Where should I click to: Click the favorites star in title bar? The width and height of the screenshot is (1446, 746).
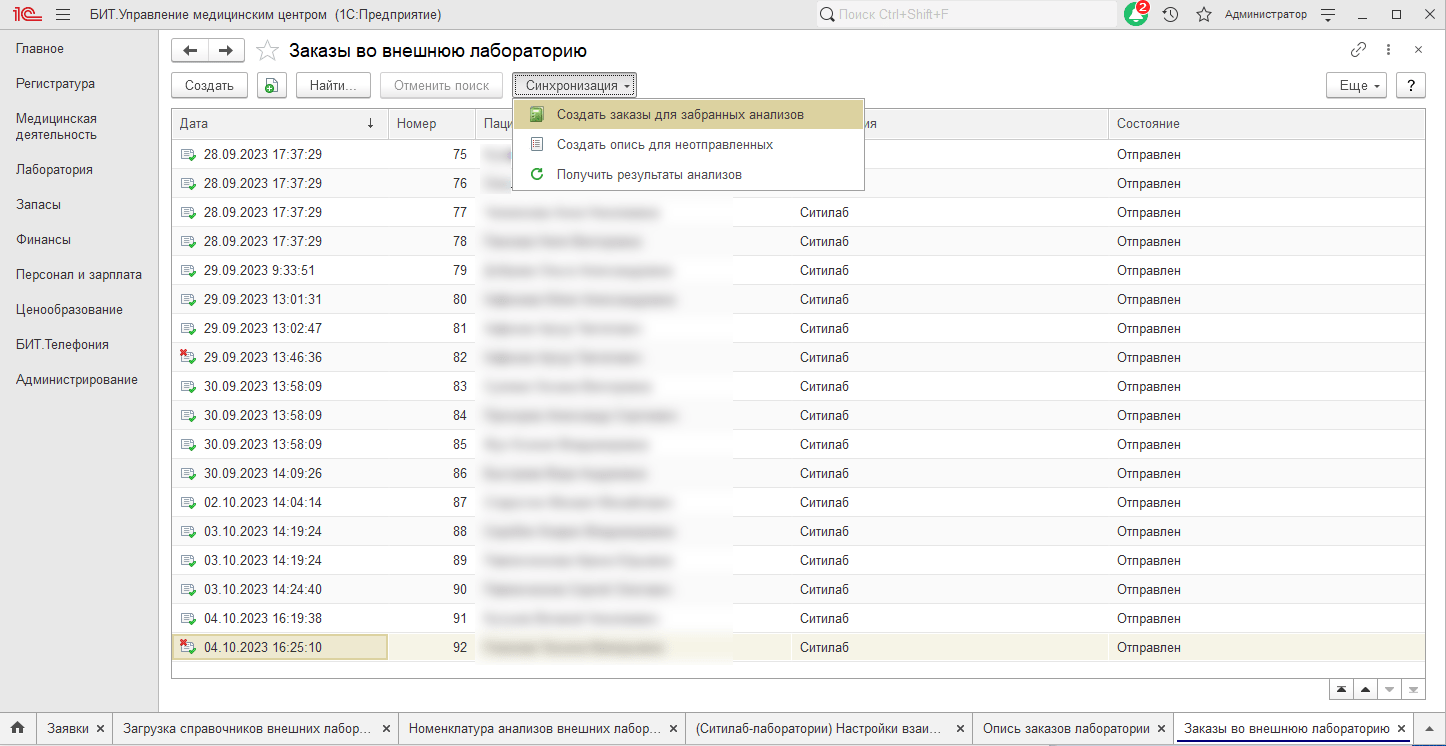coord(1204,15)
